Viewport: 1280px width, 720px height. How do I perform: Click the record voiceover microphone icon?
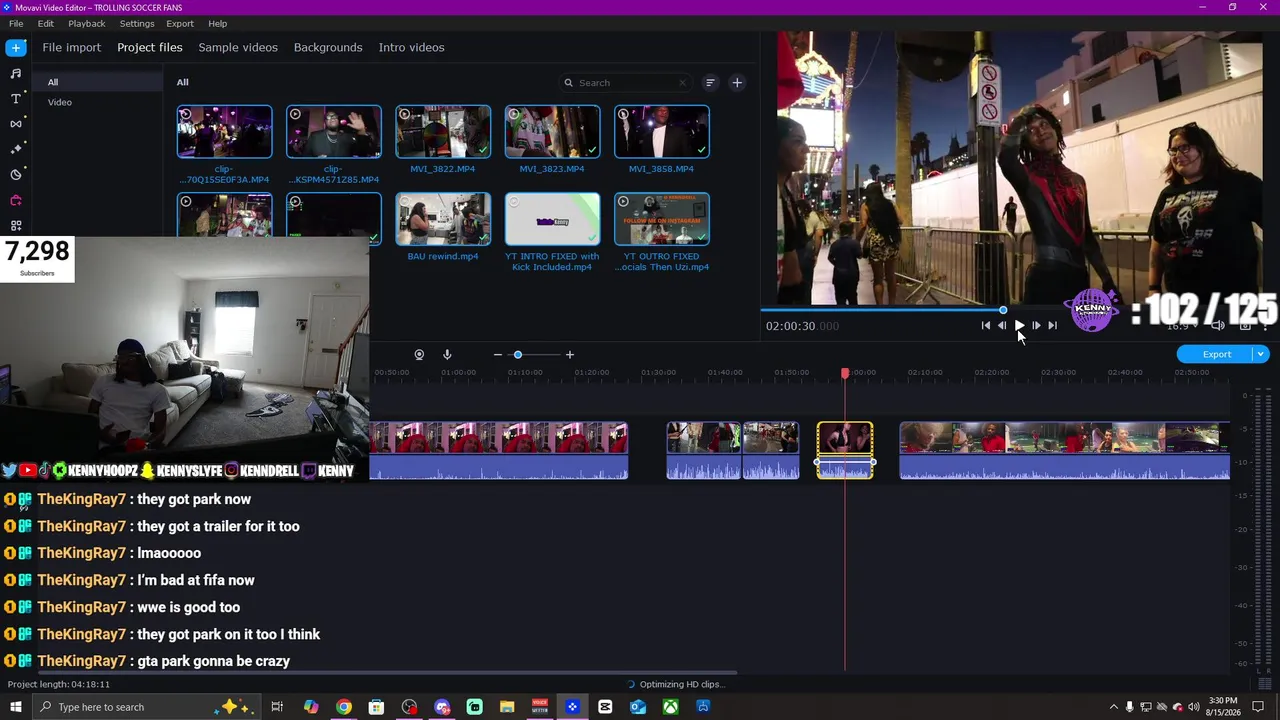(x=447, y=355)
